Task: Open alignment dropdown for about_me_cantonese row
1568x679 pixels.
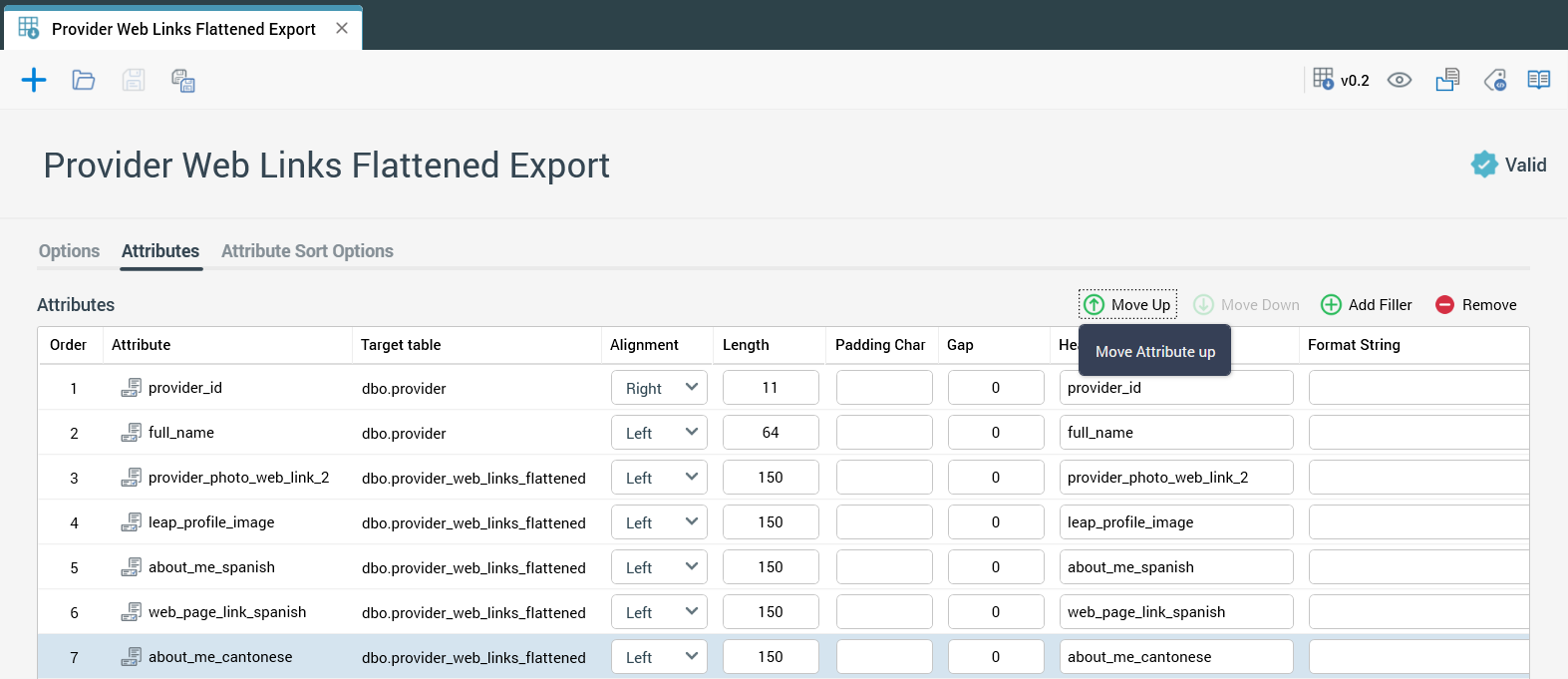Action: (x=659, y=657)
